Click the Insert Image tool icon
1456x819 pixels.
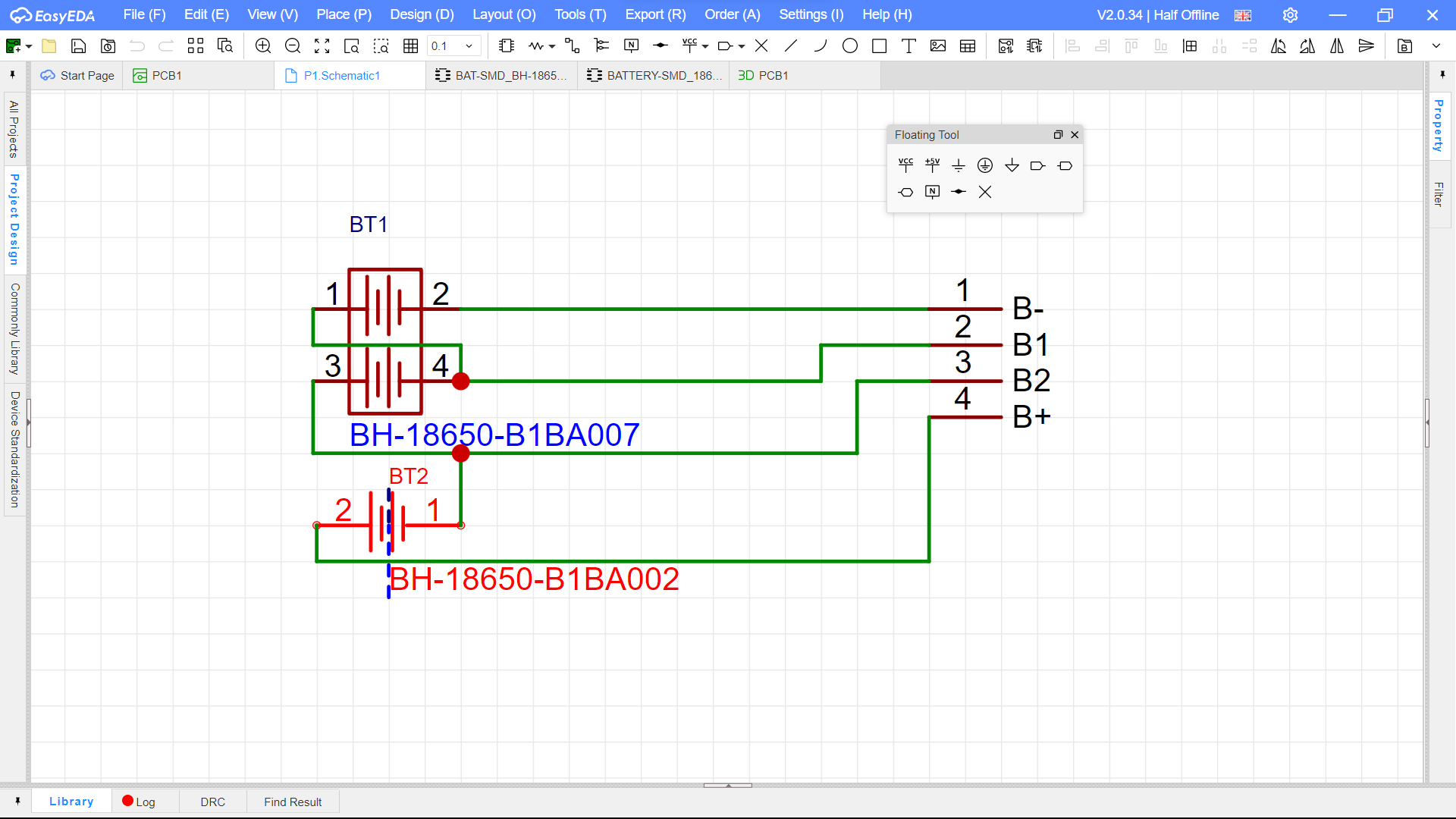coord(938,46)
